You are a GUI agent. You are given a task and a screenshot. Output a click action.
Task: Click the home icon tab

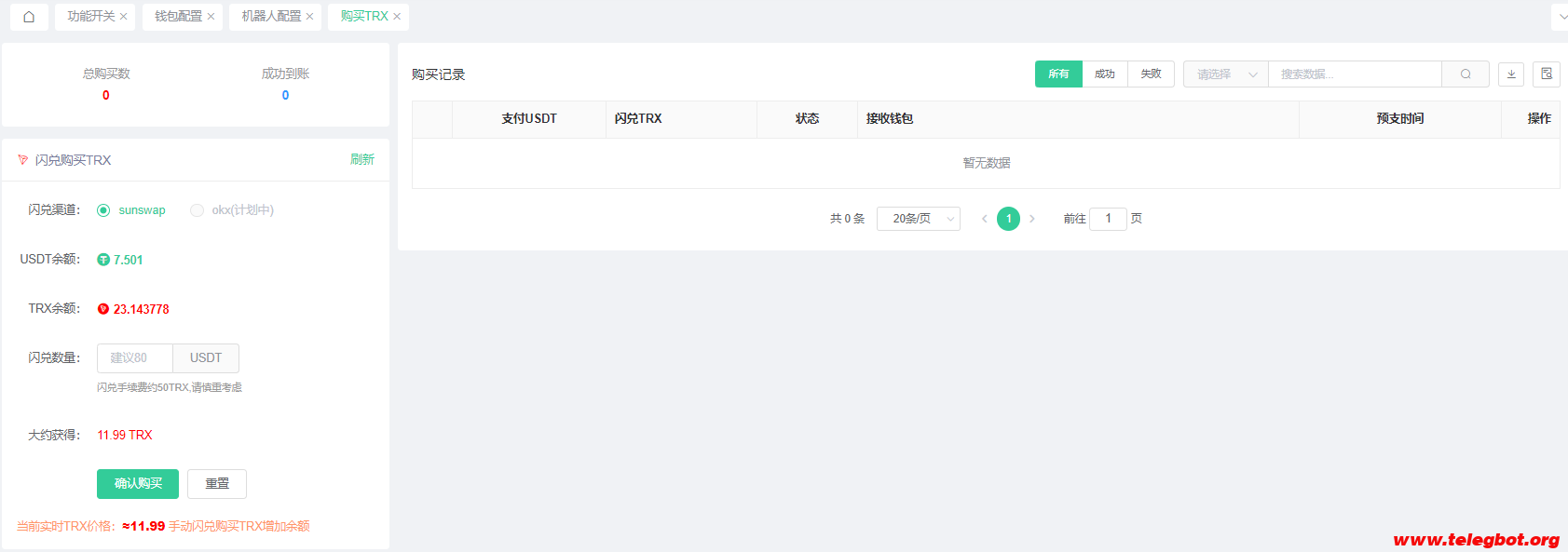[29, 17]
